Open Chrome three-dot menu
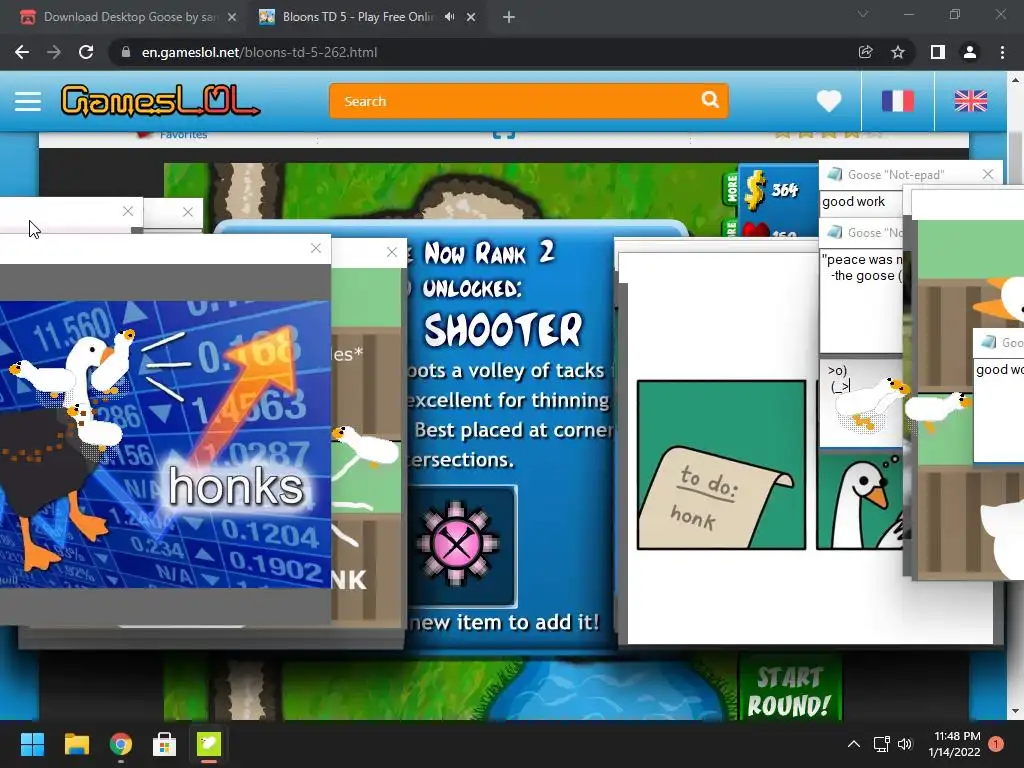Screen dimensions: 1024x768 [x=1002, y=52]
